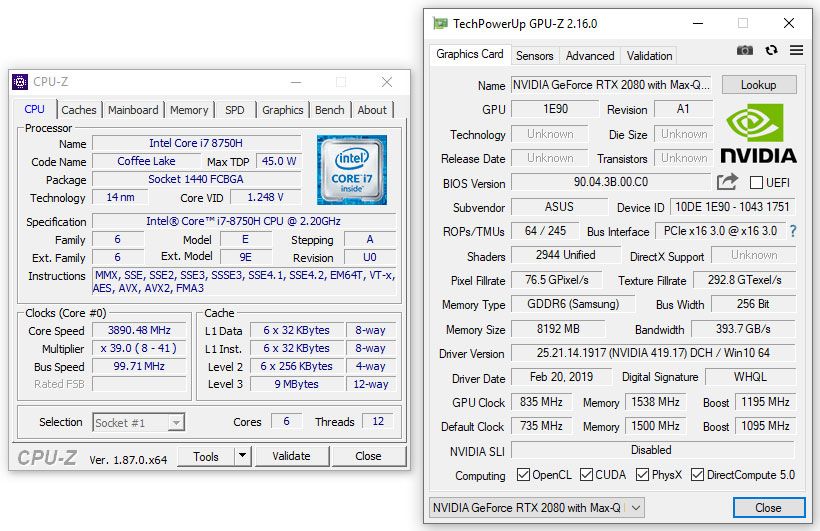Screen dimensions: 820x531
Task: Click the Digital Signature value WHQL
Action: click(750, 377)
